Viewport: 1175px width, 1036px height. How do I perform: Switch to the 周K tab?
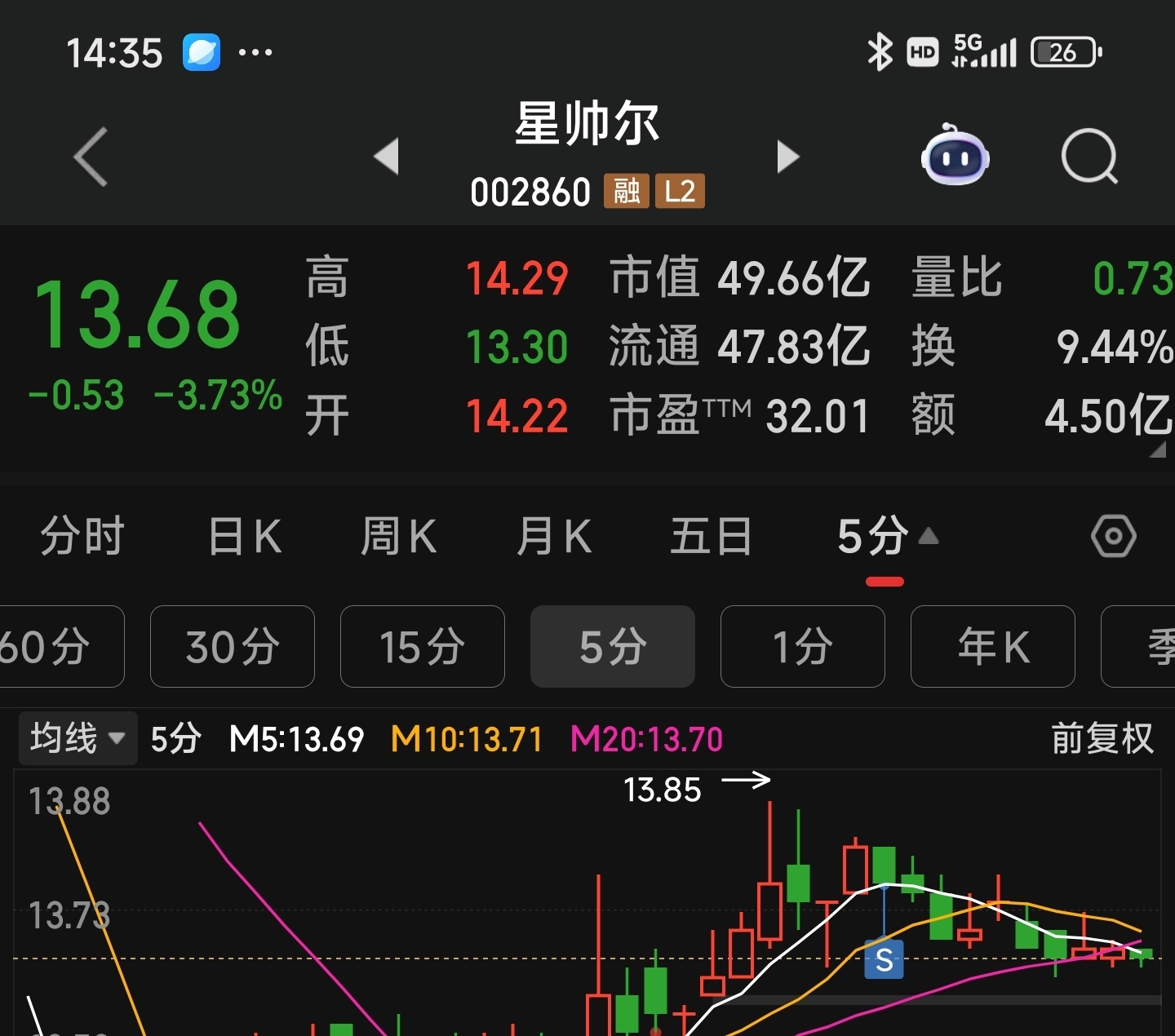[x=398, y=536]
